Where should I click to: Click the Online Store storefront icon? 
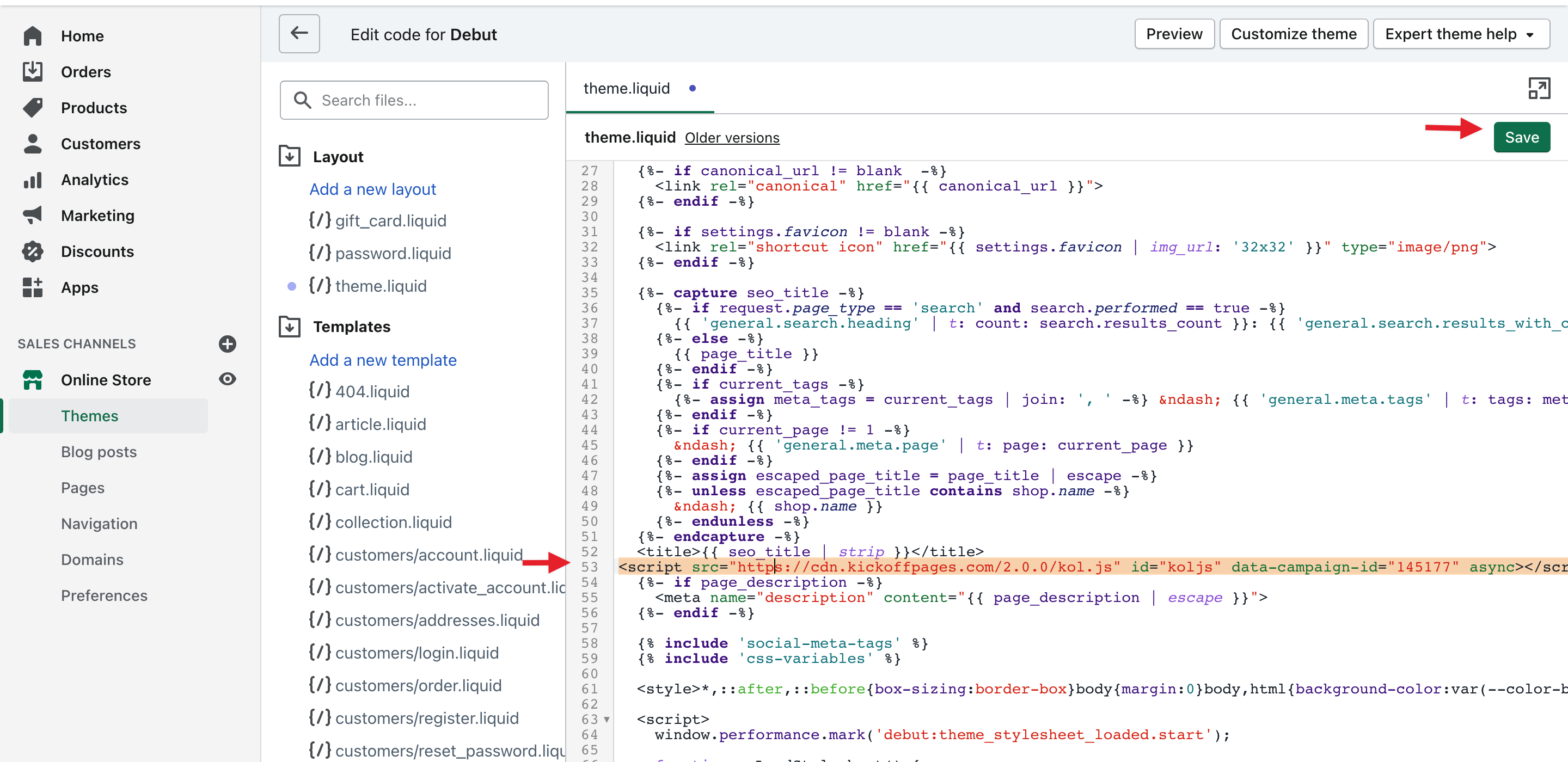(32, 380)
